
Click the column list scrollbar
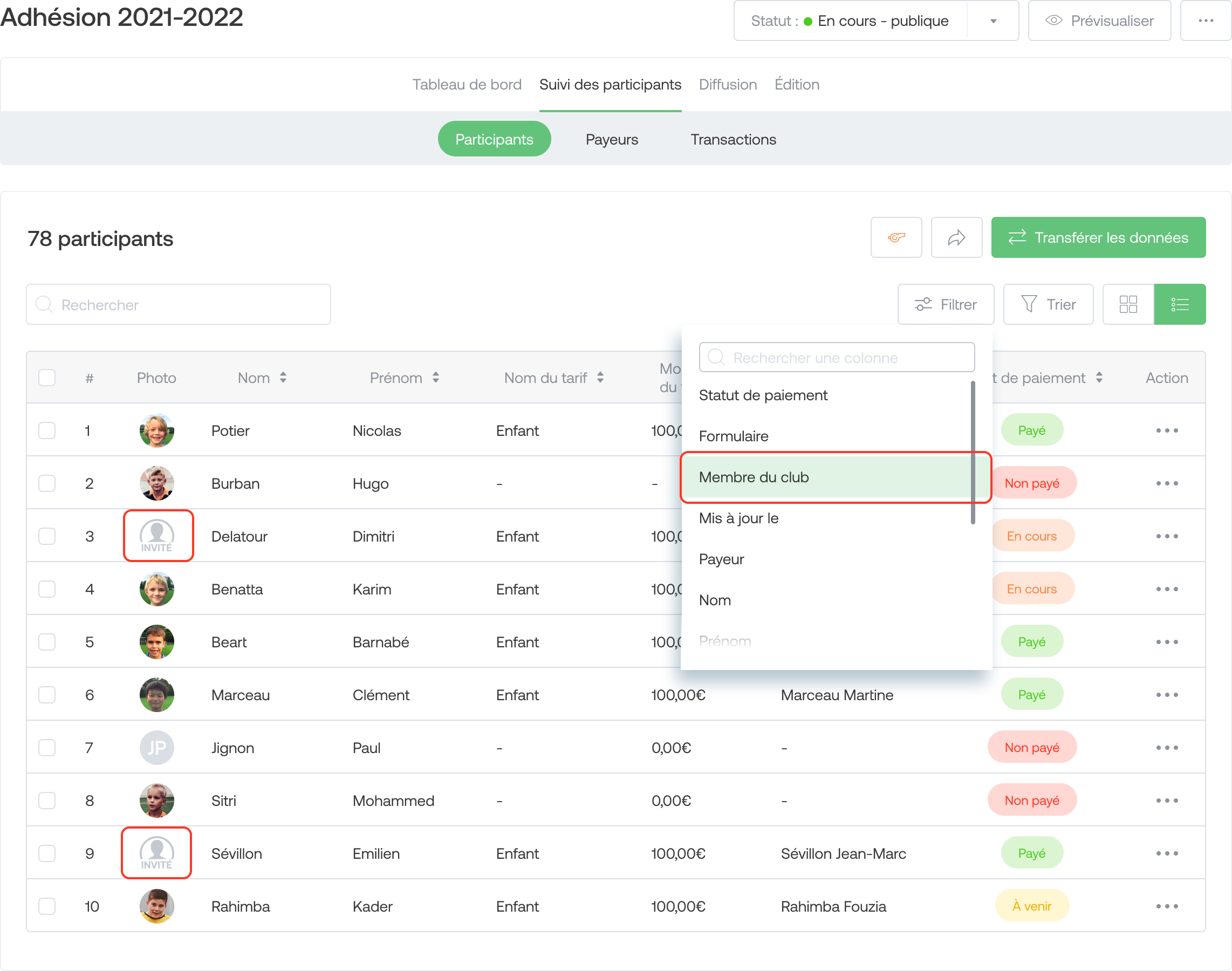(x=973, y=453)
